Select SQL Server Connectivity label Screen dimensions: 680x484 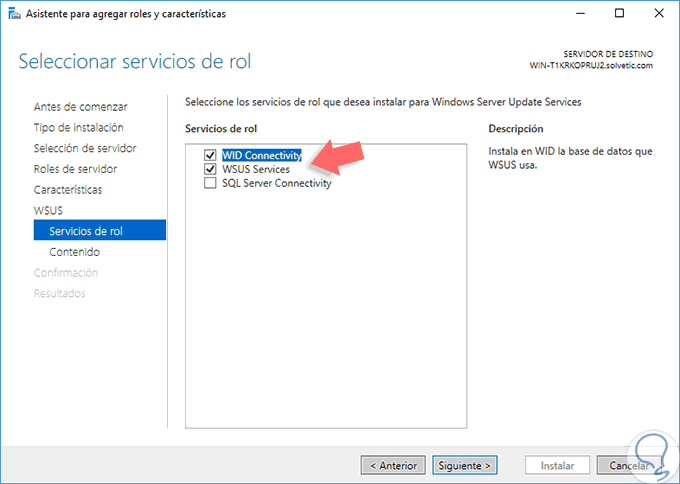point(276,184)
